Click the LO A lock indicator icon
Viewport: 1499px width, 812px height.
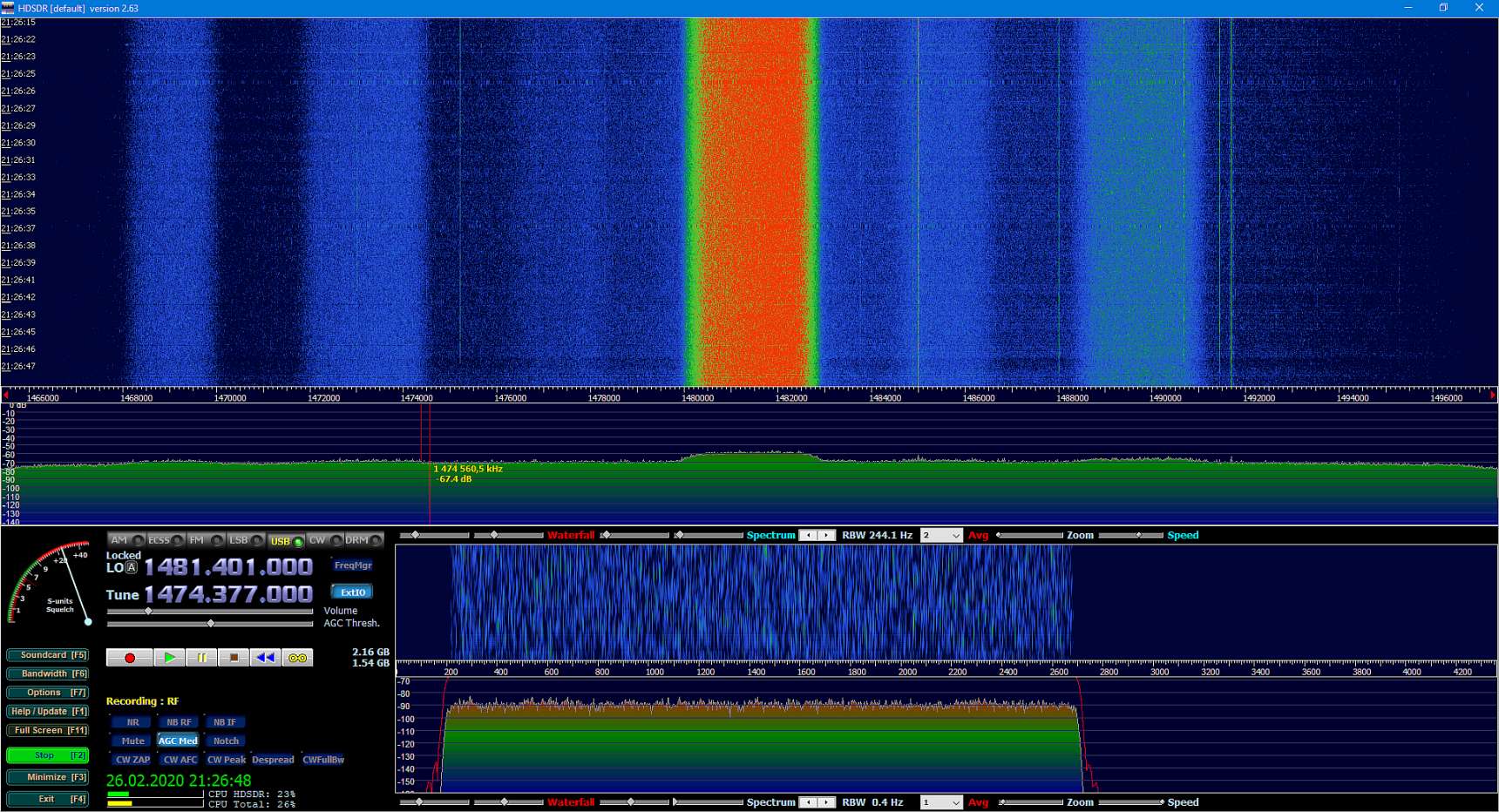131,568
